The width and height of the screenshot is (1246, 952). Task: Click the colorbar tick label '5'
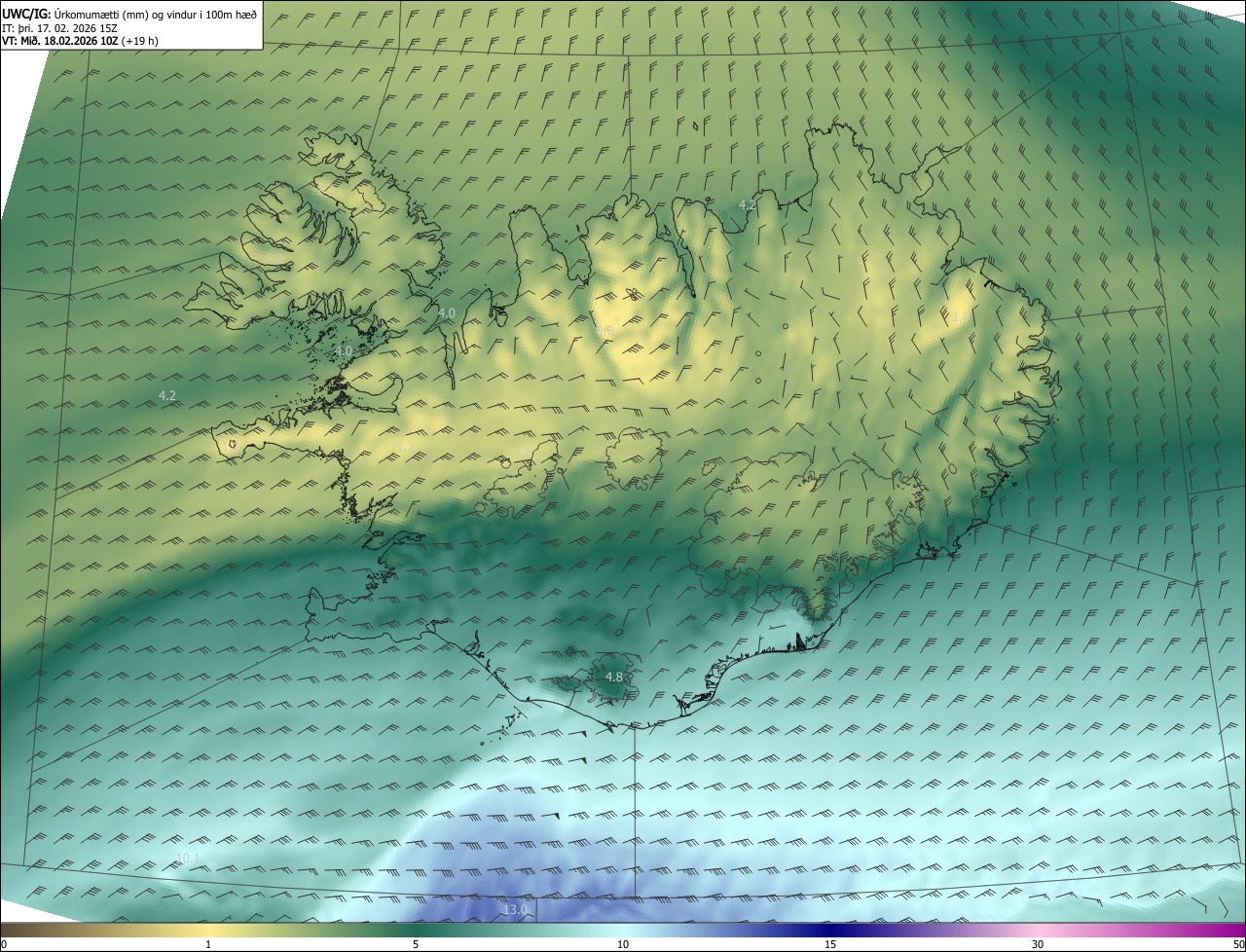point(416,944)
